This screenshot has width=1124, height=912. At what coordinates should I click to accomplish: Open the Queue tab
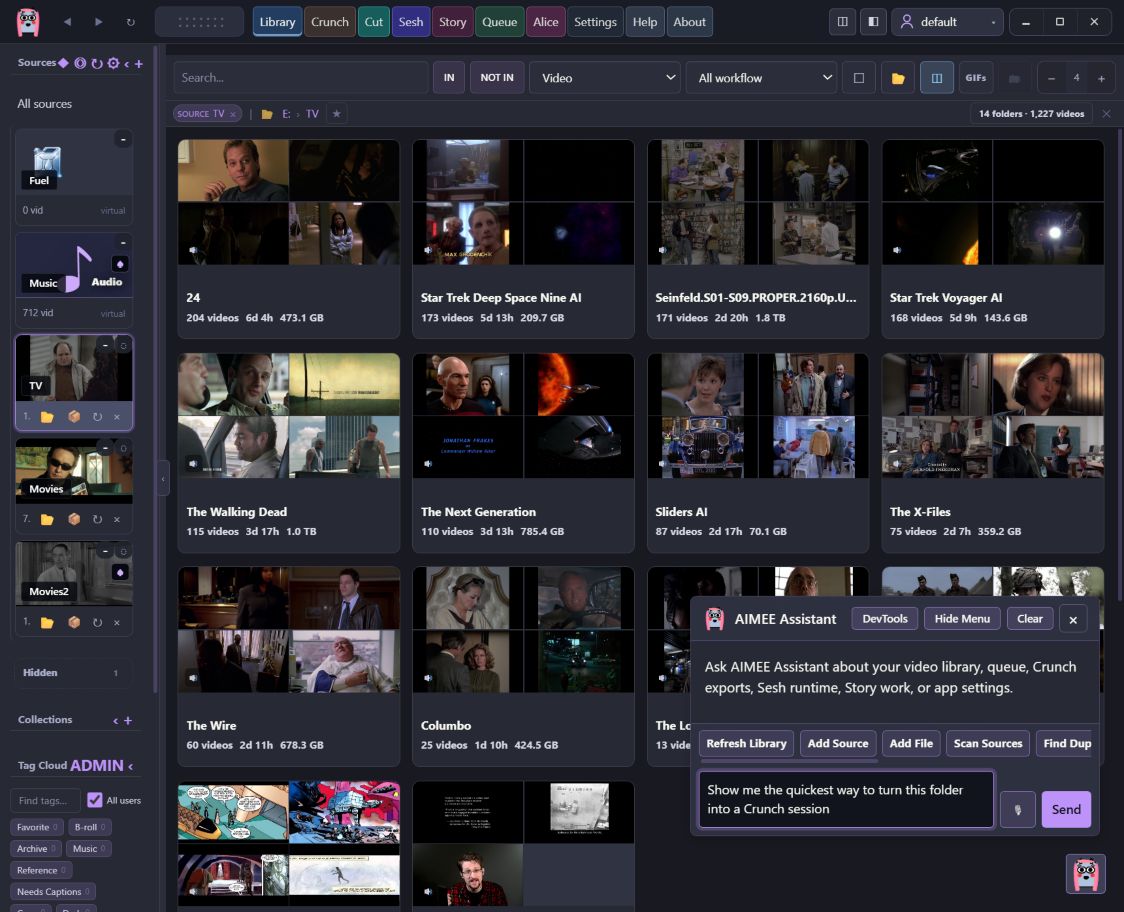[499, 22]
